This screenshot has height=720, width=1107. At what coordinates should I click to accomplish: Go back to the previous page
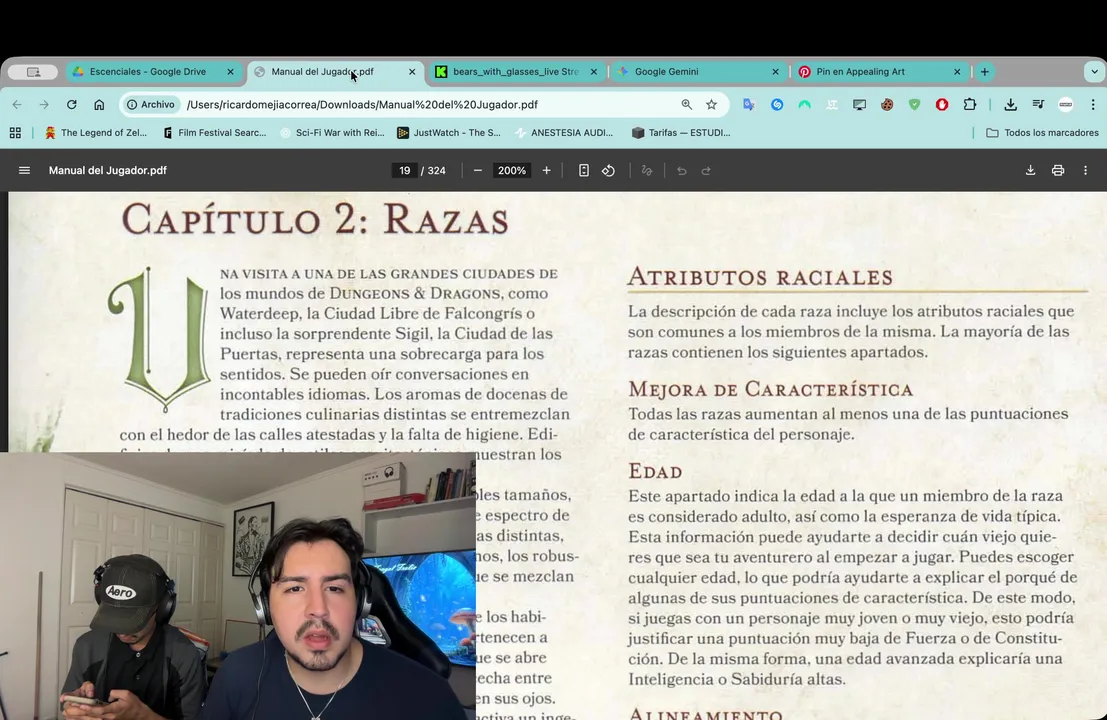tap(17, 104)
